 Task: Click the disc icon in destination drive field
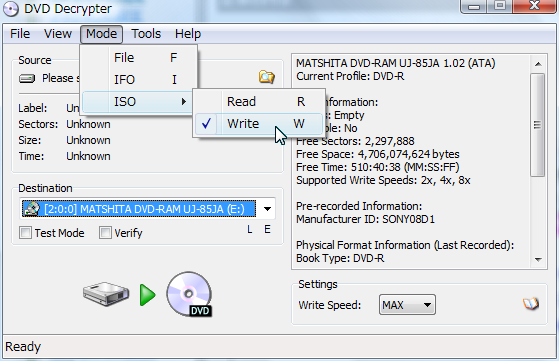click(x=32, y=209)
